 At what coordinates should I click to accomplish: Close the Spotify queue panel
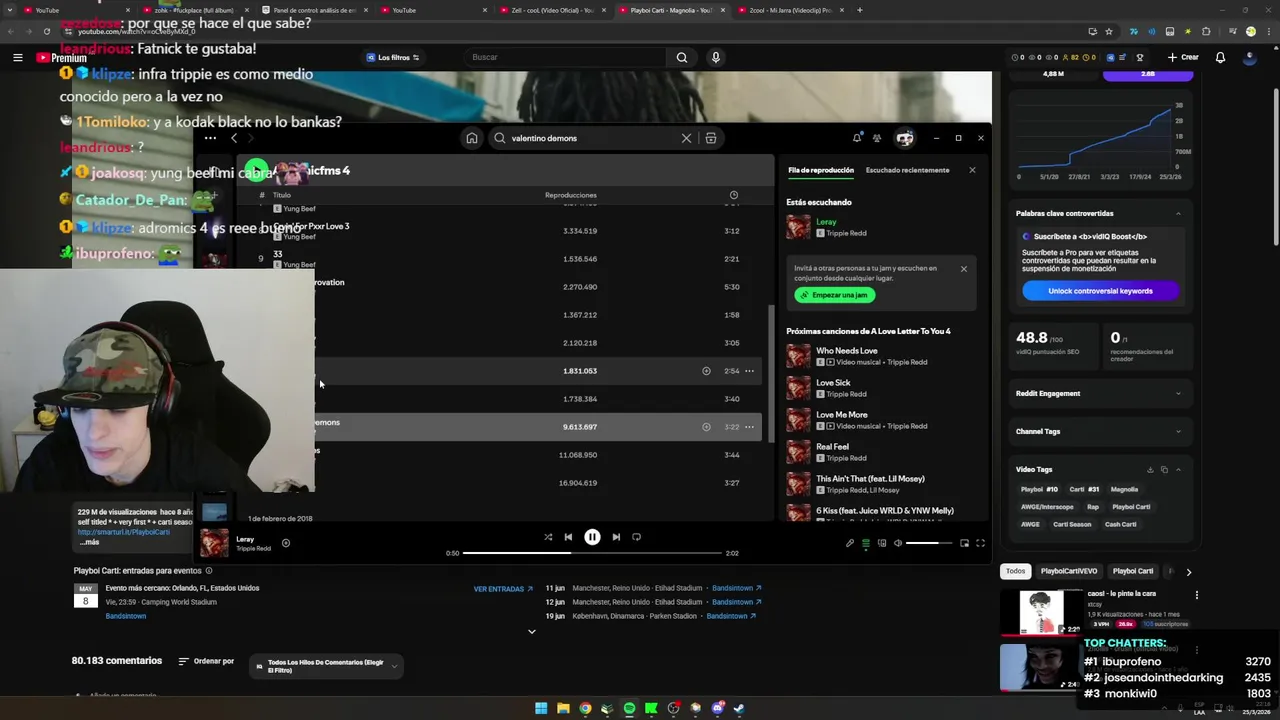pyautogui.click(x=972, y=170)
